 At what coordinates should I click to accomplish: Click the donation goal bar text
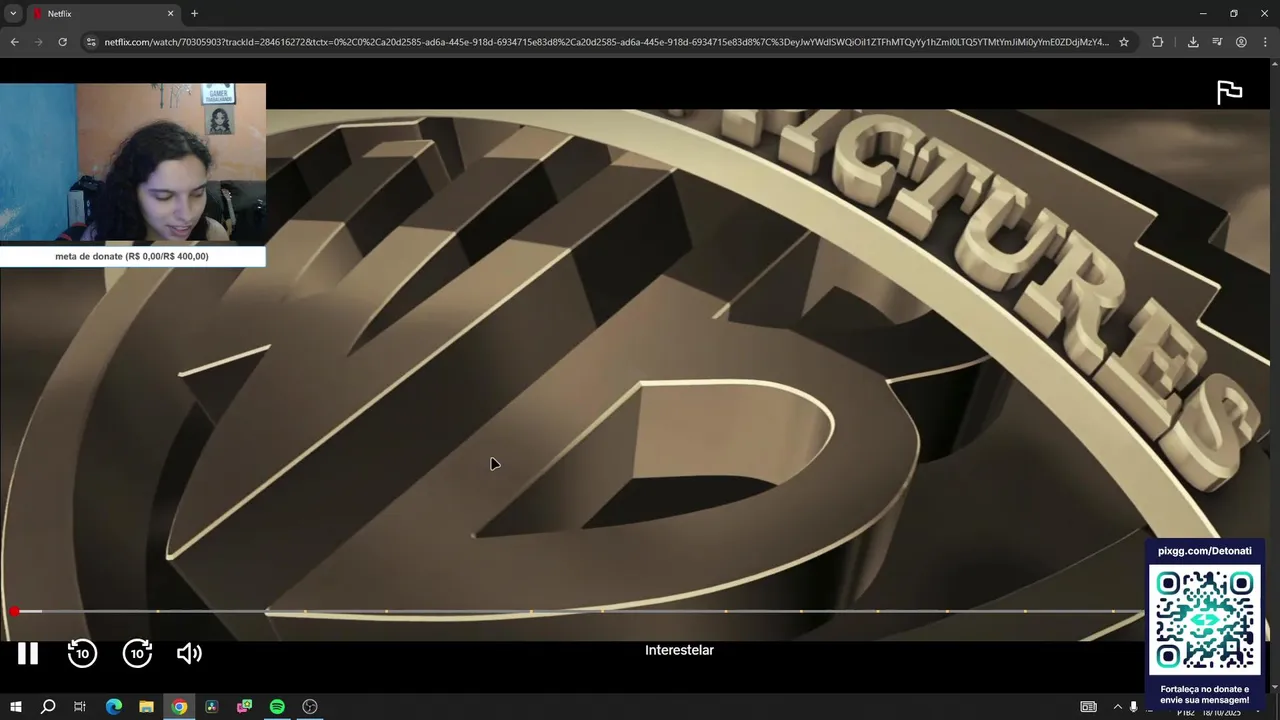click(x=132, y=256)
